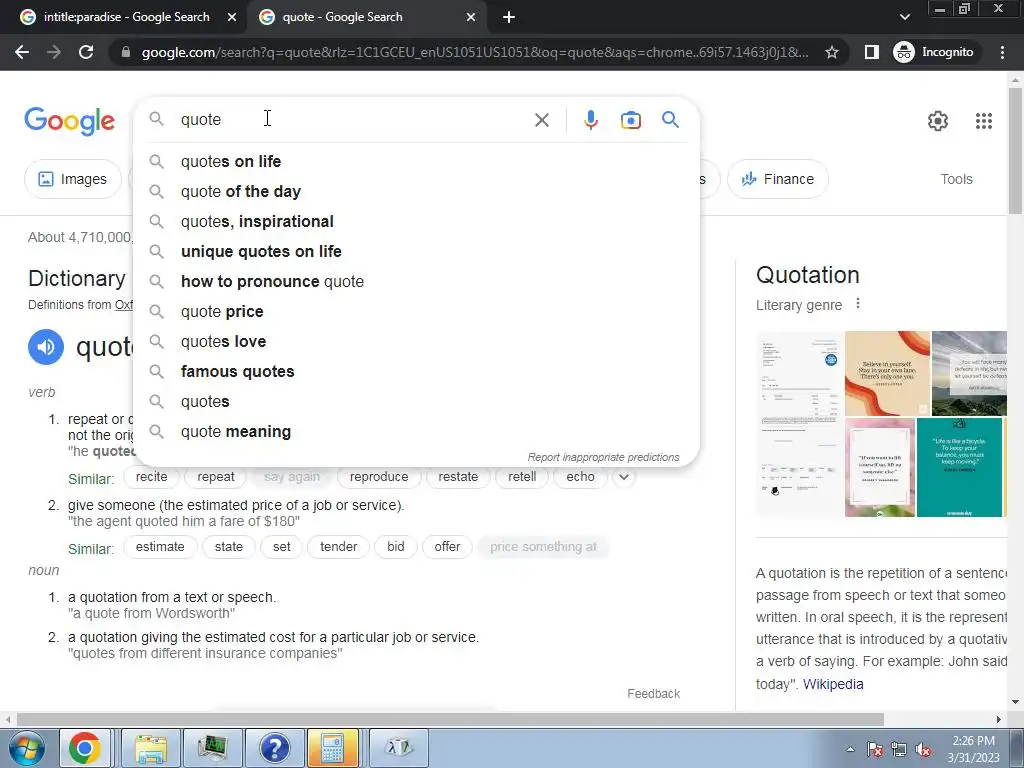1024x768 pixels.
Task: Pick suggestion 'famous quotes'
Action: tap(416, 372)
